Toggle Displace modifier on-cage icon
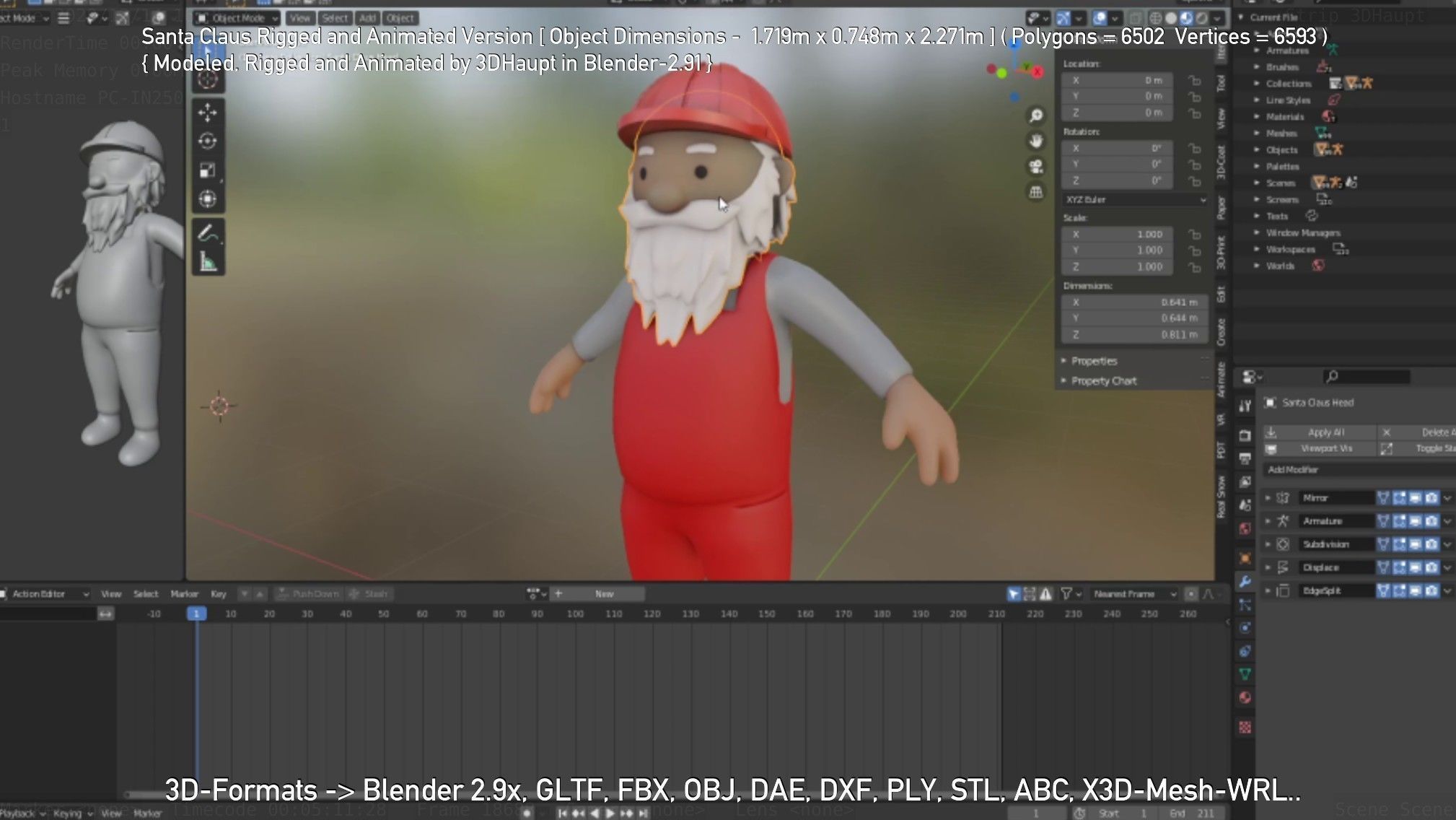This screenshot has height=820, width=1456. point(1384,567)
